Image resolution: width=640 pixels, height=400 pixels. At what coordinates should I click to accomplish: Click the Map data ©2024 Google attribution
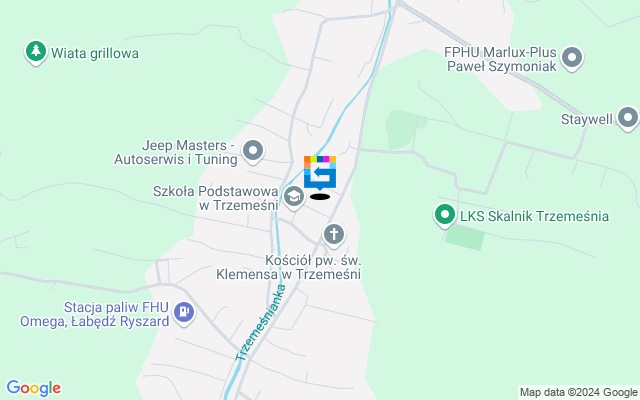click(578, 393)
